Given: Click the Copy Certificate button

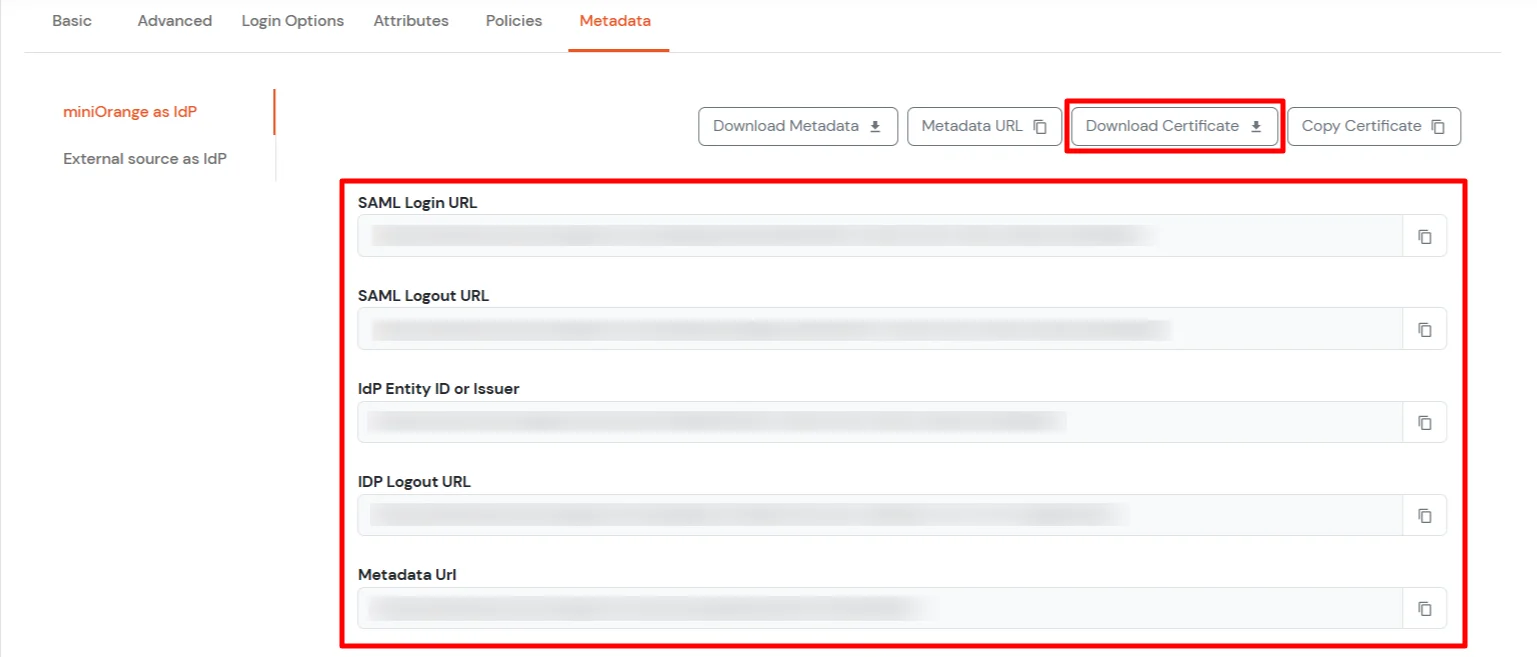Looking at the screenshot, I should [1373, 126].
